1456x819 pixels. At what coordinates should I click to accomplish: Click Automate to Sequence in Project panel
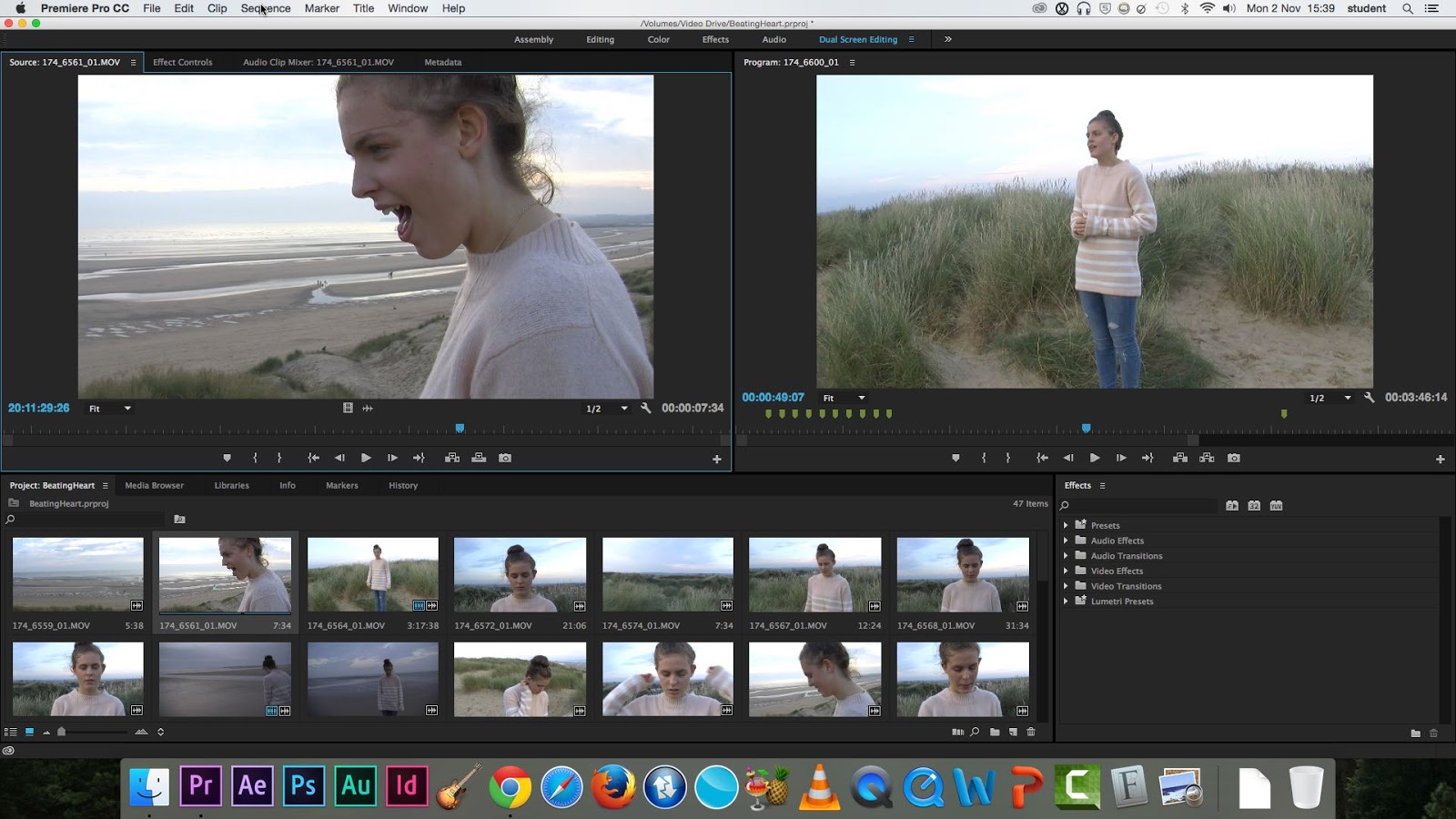957,732
